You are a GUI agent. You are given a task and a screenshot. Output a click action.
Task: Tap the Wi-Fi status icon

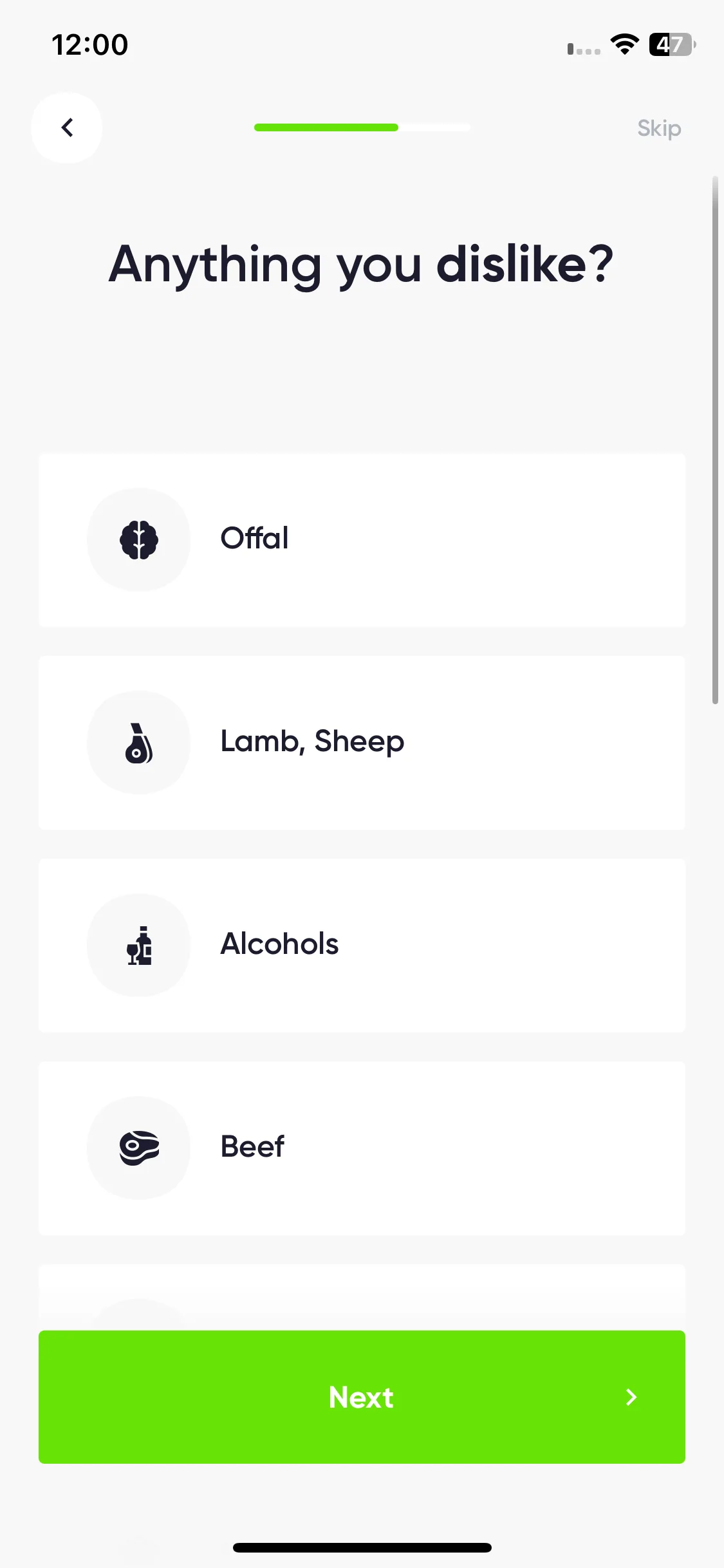[x=624, y=44]
